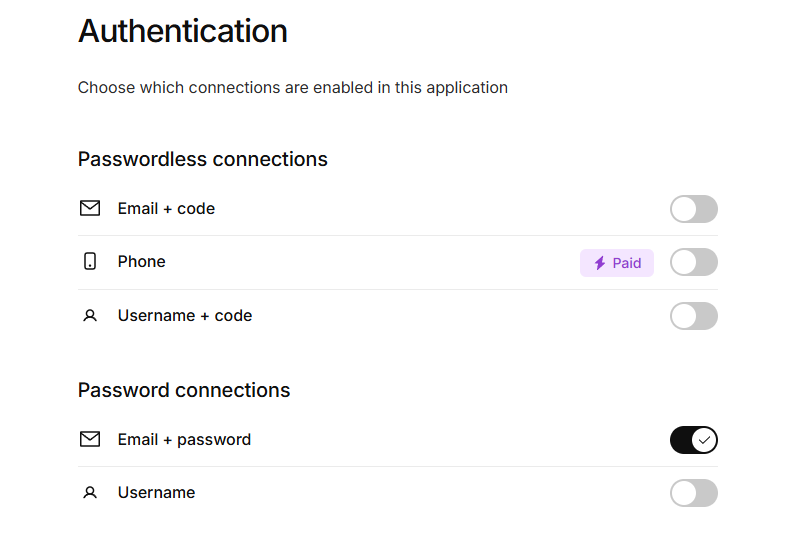This screenshot has width=800, height=549.
Task: Enable the Email + code toggle
Action: click(x=693, y=209)
